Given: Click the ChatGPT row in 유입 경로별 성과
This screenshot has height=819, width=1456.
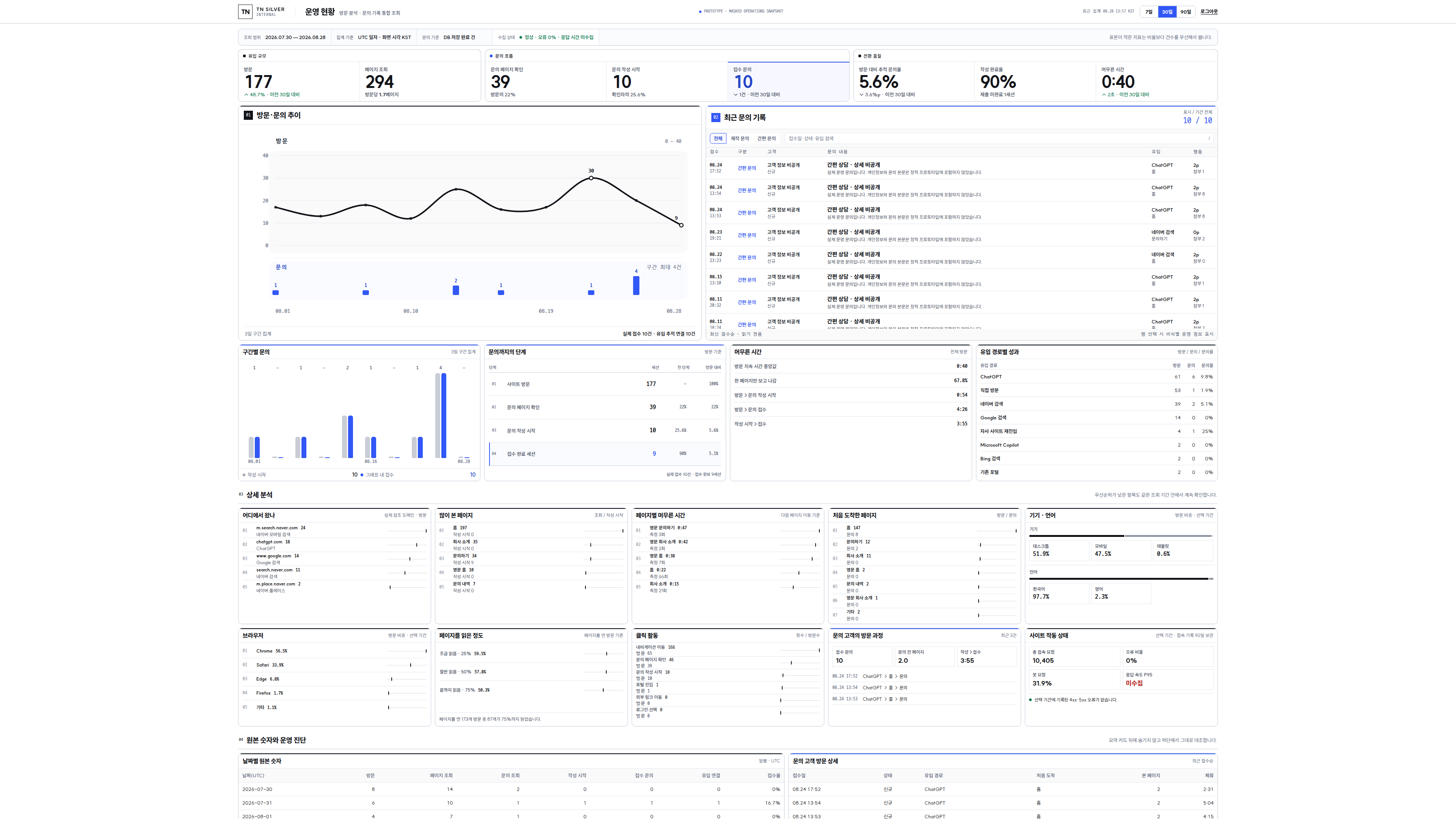Looking at the screenshot, I should tap(1097, 377).
